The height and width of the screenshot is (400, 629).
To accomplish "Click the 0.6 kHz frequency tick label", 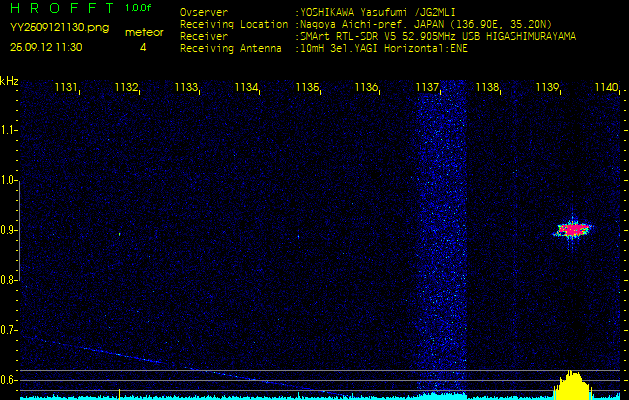I will (7, 380).
